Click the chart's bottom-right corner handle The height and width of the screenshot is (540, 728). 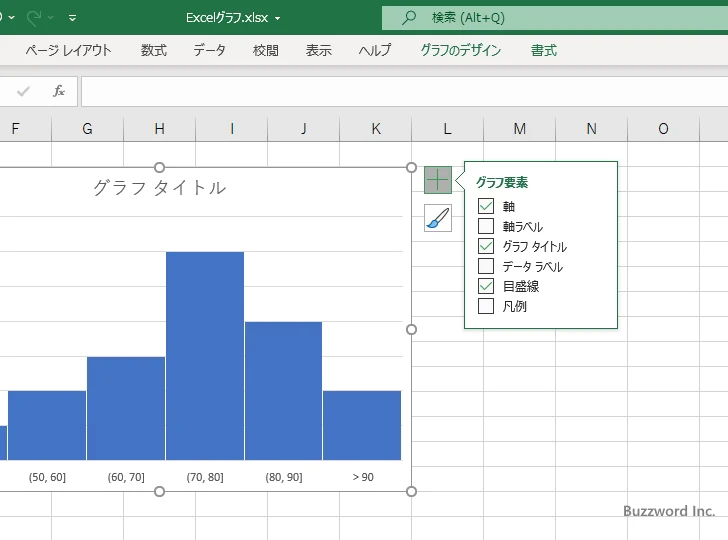click(411, 491)
